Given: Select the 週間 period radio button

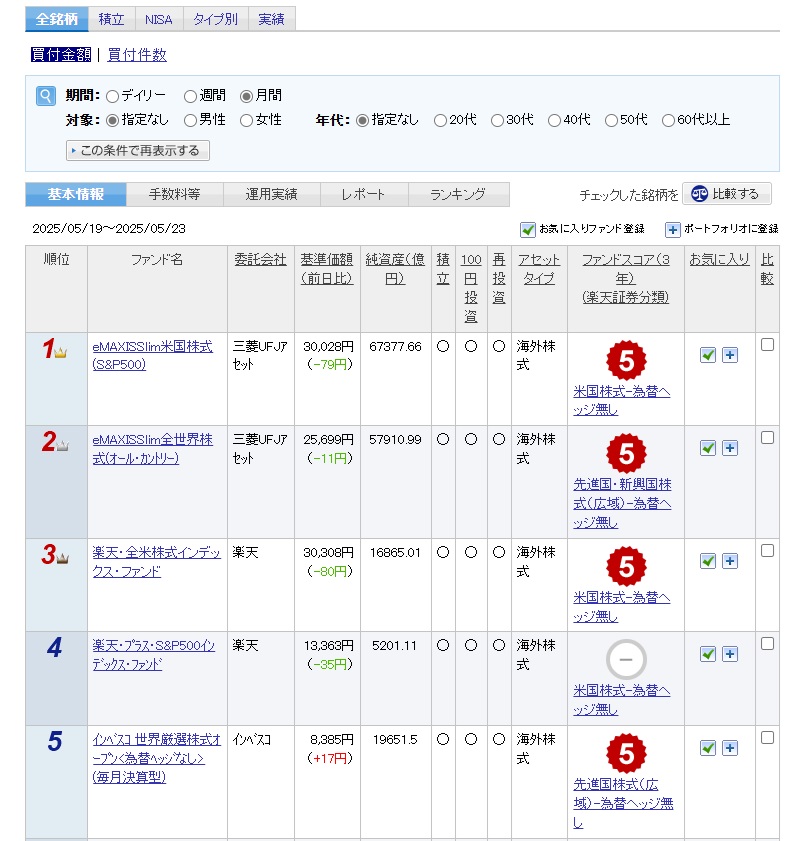Looking at the screenshot, I should (x=190, y=97).
